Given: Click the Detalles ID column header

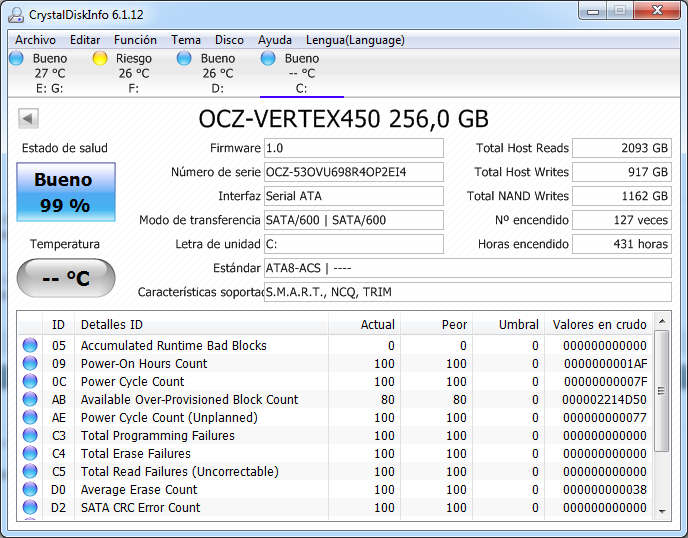Looking at the screenshot, I should coord(201,325).
